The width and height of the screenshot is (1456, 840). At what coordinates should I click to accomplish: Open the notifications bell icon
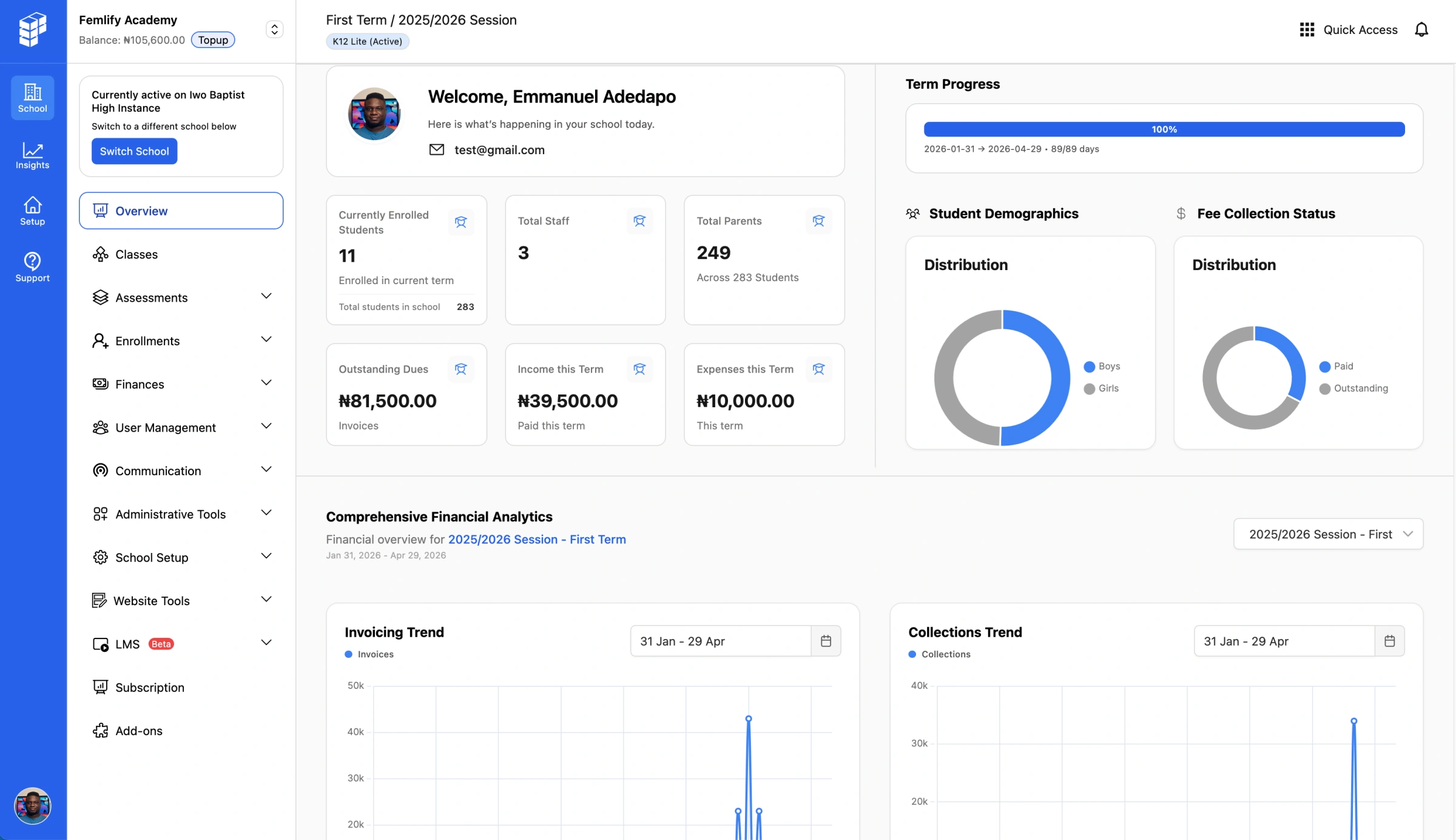[x=1421, y=30]
